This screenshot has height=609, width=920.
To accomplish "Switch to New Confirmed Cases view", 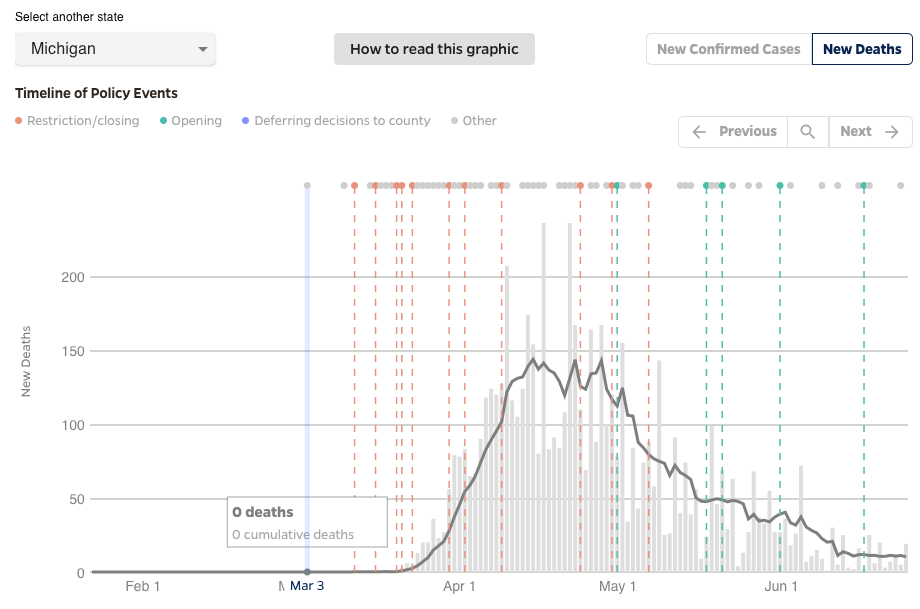I will point(728,49).
